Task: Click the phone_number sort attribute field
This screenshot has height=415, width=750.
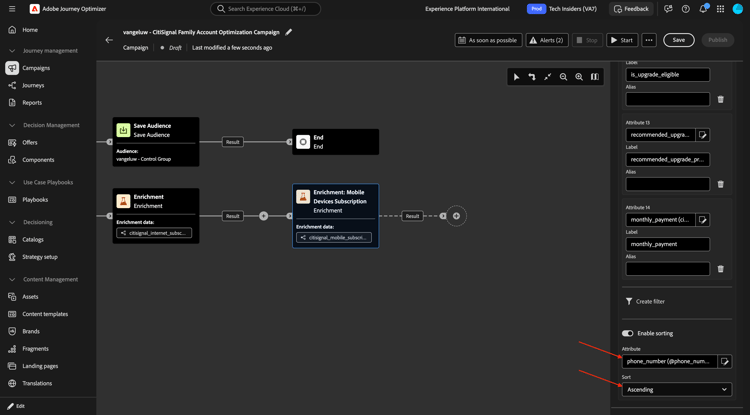Action: point(669,361)
